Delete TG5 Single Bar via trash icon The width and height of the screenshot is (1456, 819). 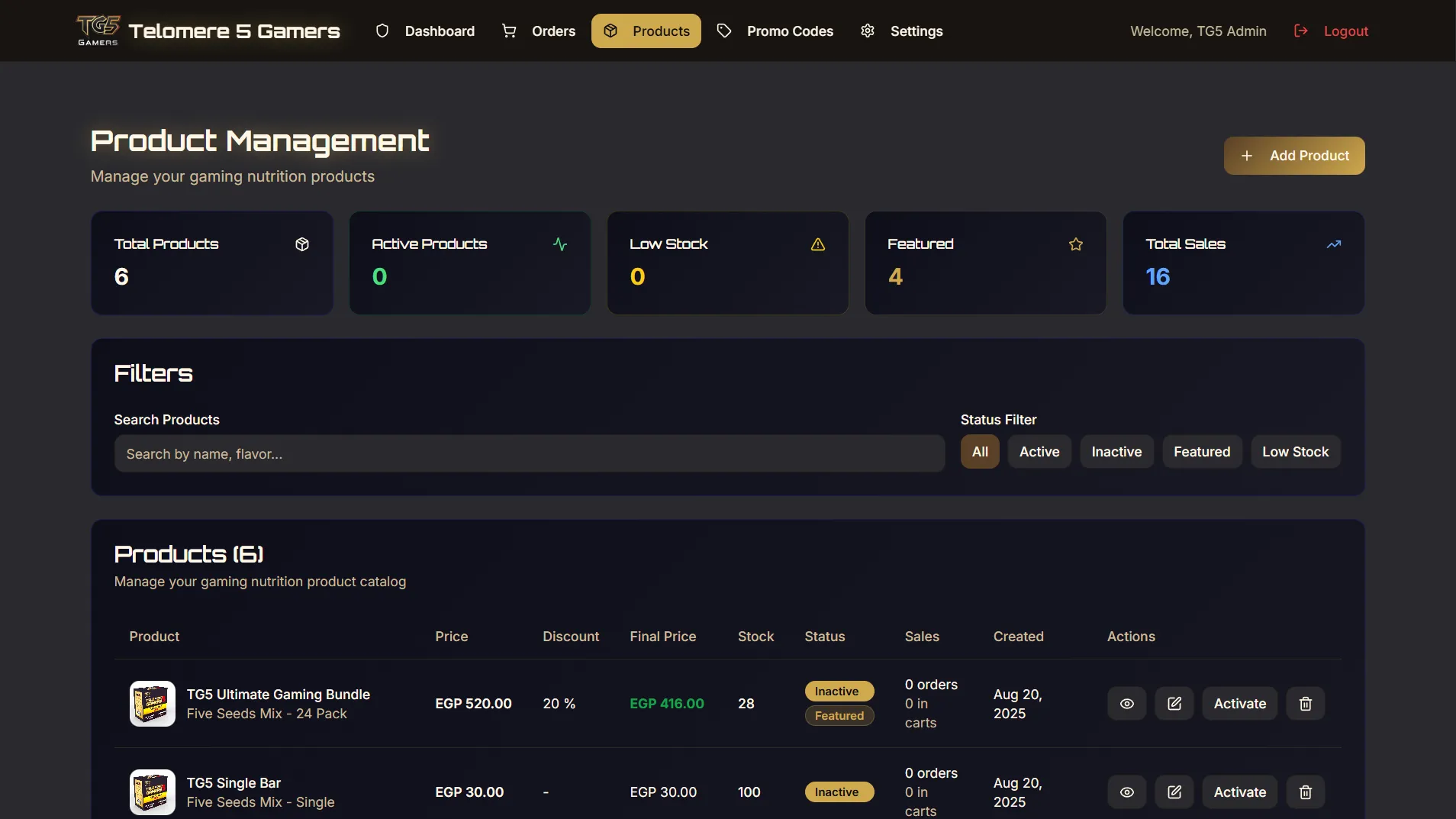1306,792
